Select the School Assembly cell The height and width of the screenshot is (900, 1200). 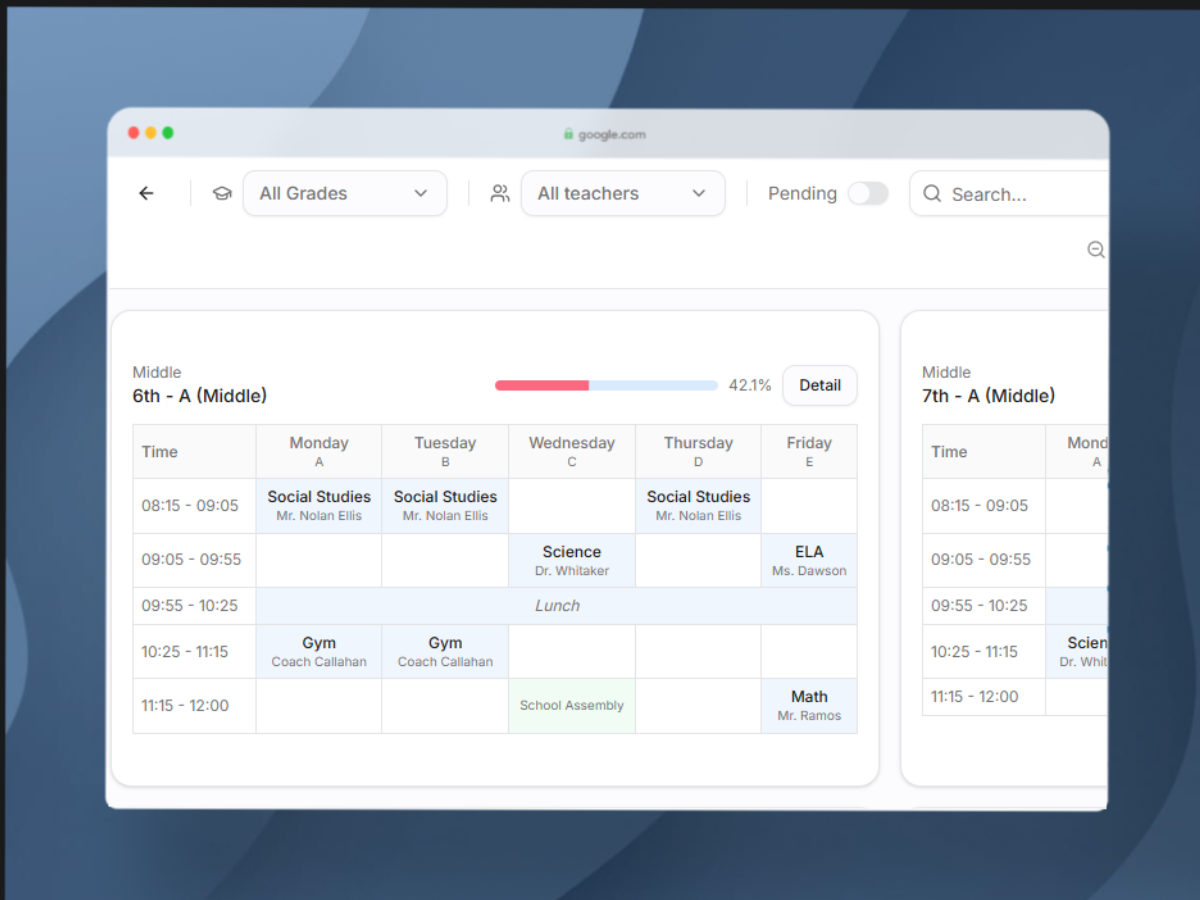(572, 706)
